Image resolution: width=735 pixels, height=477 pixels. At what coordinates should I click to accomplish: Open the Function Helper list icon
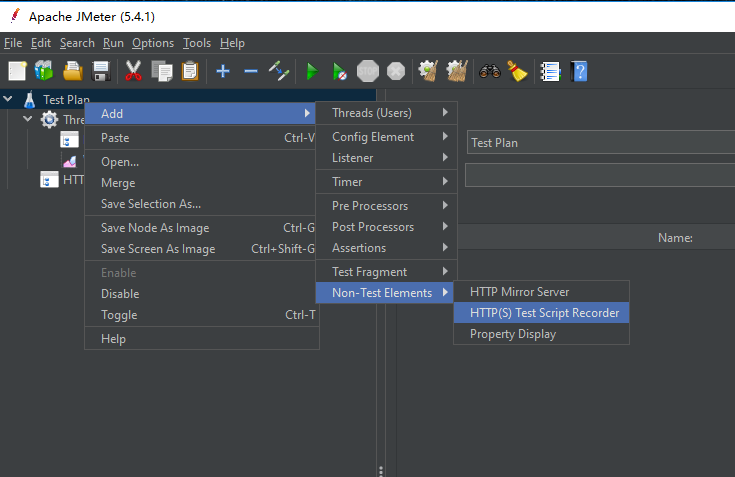tap(550, 71)
